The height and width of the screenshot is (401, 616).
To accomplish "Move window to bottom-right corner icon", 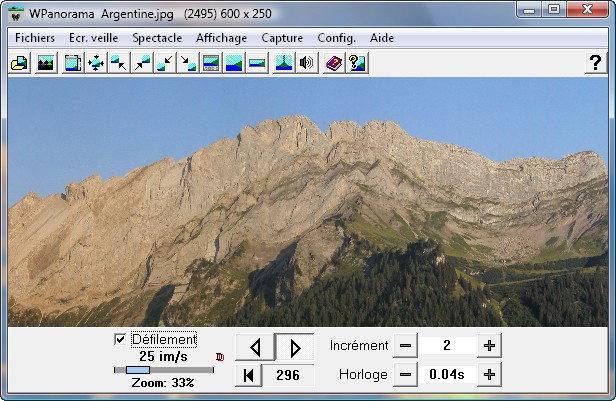I will tap(188, 63).
